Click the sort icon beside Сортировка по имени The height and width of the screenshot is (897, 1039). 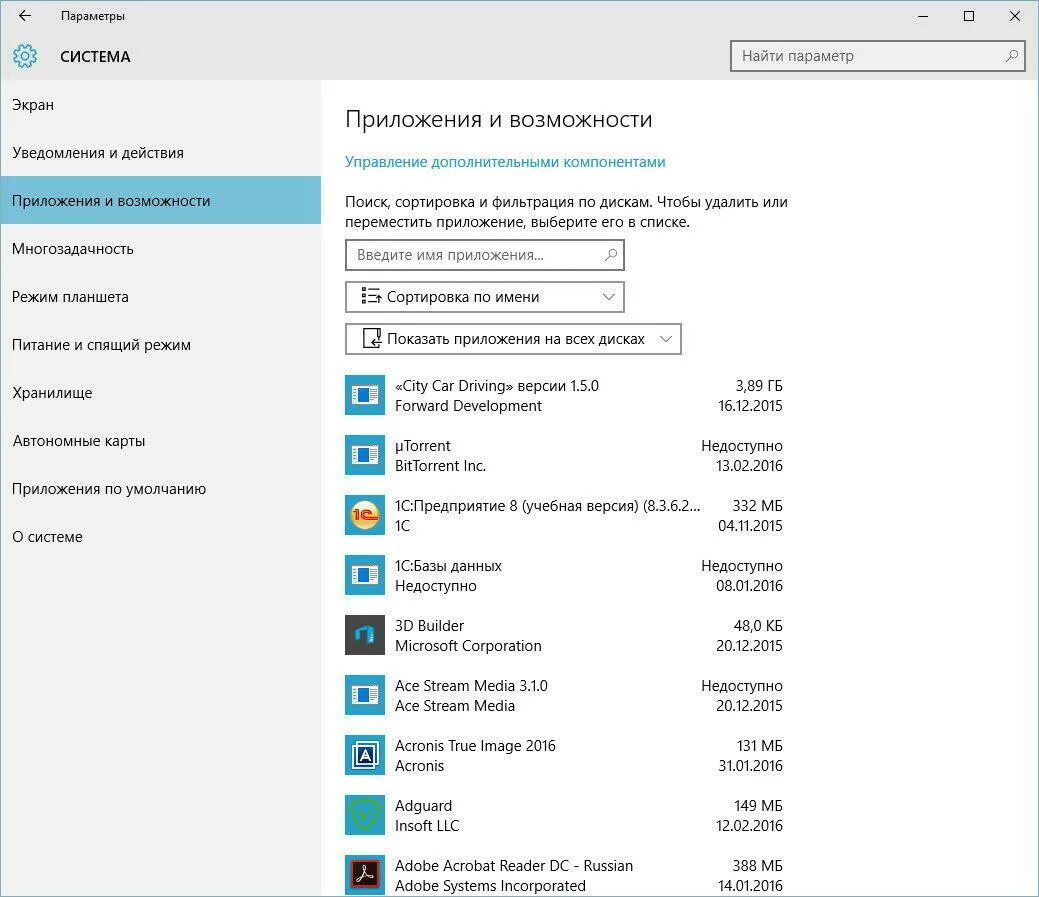pyautogui.click(x=371, y=296)
